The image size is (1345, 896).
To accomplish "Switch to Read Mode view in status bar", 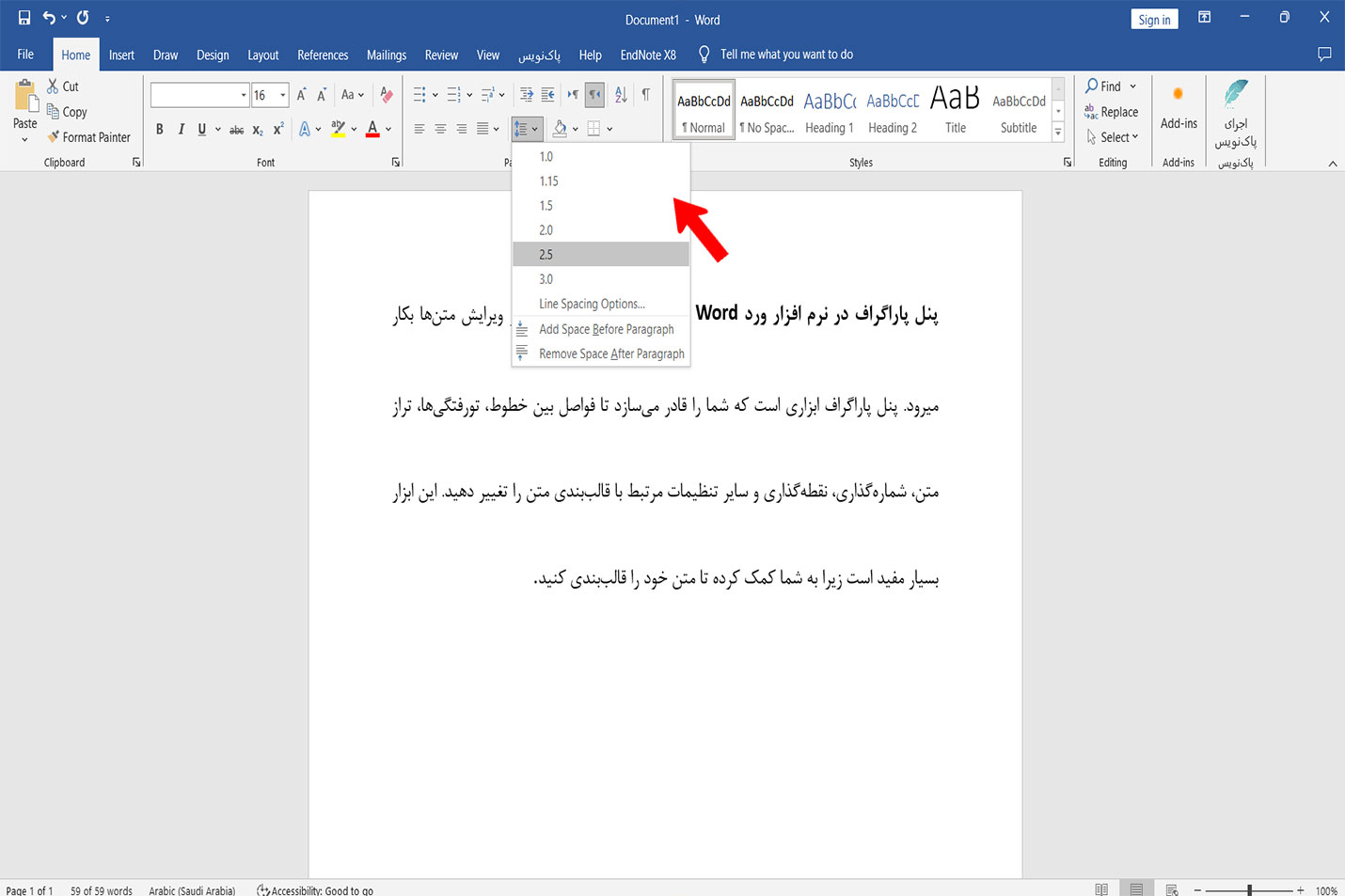I will (x=1101, y=889).
